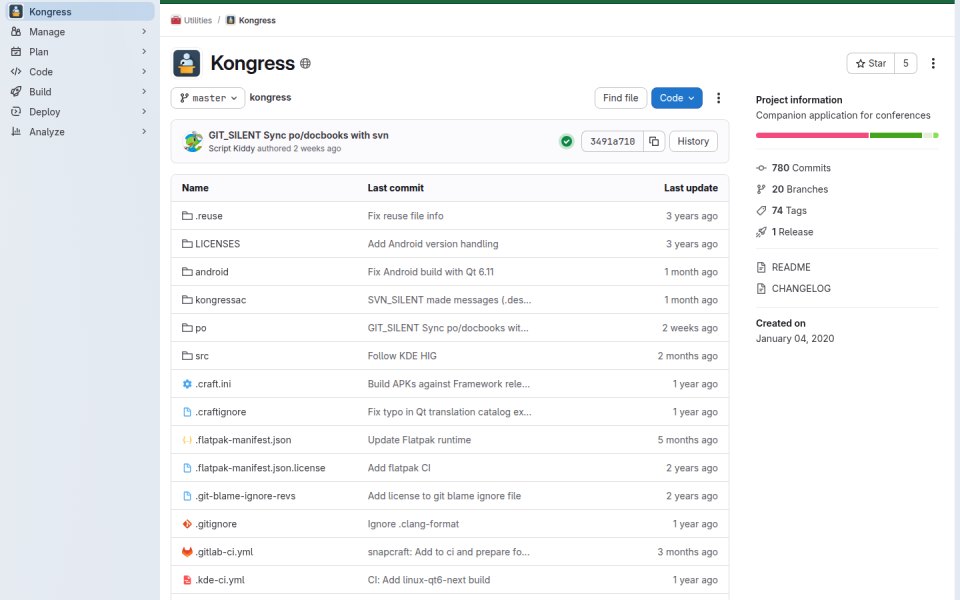Open the Kongress project avatar image
This screenshot has width=960, height=600.
[x=187, y=63]
